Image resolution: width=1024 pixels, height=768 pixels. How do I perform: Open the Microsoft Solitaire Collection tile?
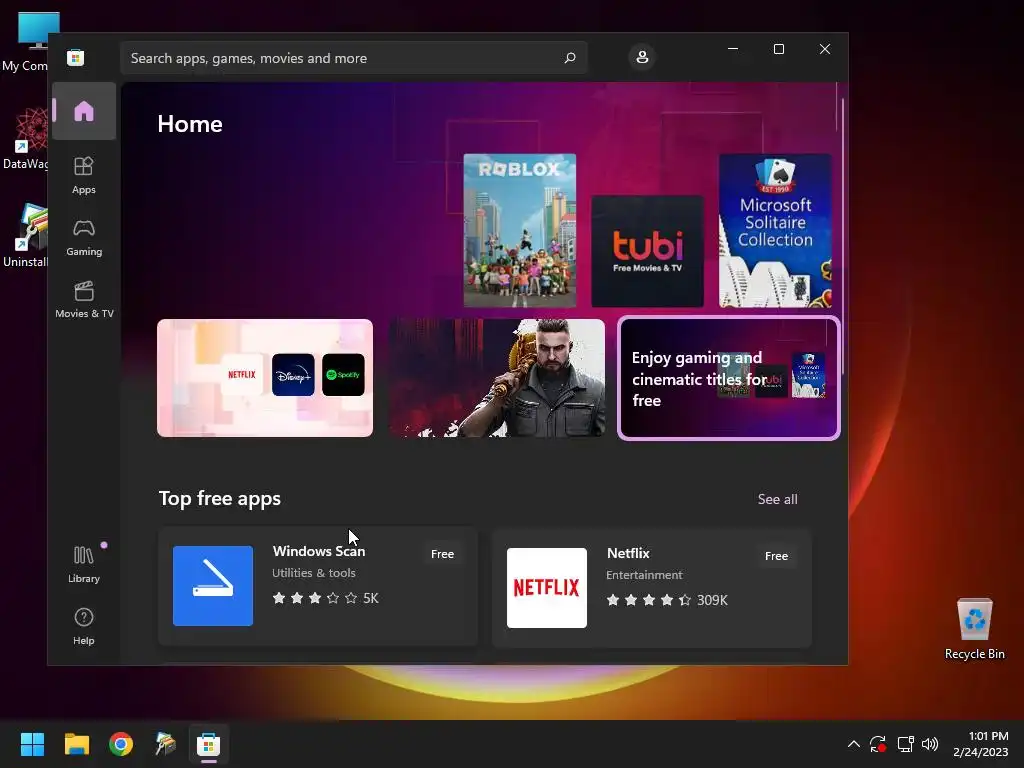tap(775, 231)
